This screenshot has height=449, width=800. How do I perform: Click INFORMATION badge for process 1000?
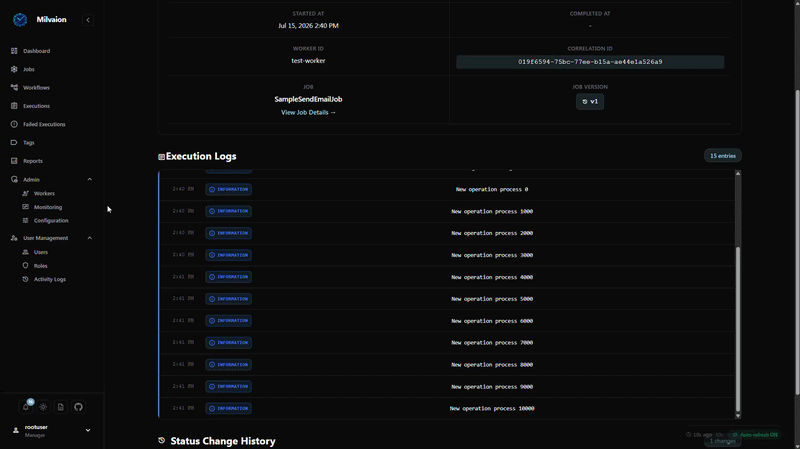(x=229, y=211)
